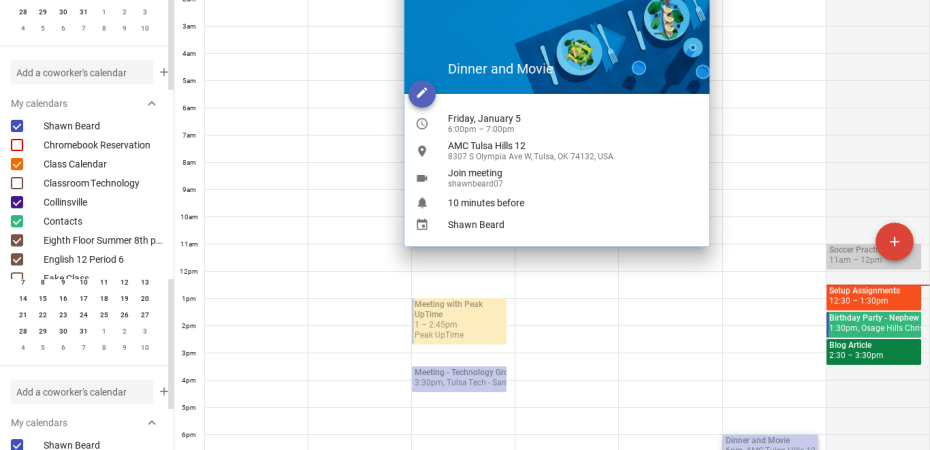
Task: Click the bell icon for 10 minutes before
Action: click(422, 203)
